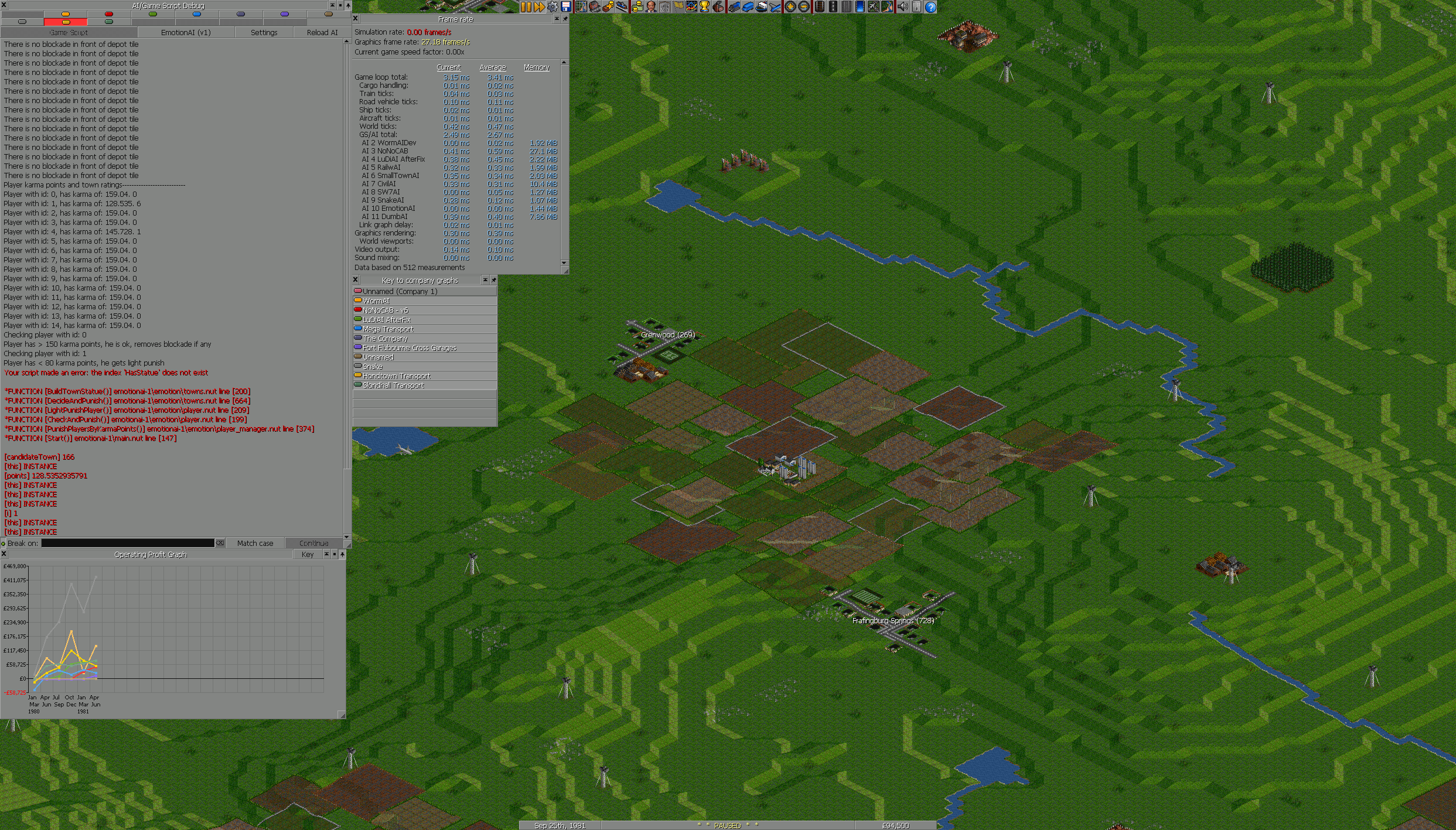Toggle Unnamed (Company 1) in graph key
The height and width of the screenshot is (830, 1456).
click(425, 291)
